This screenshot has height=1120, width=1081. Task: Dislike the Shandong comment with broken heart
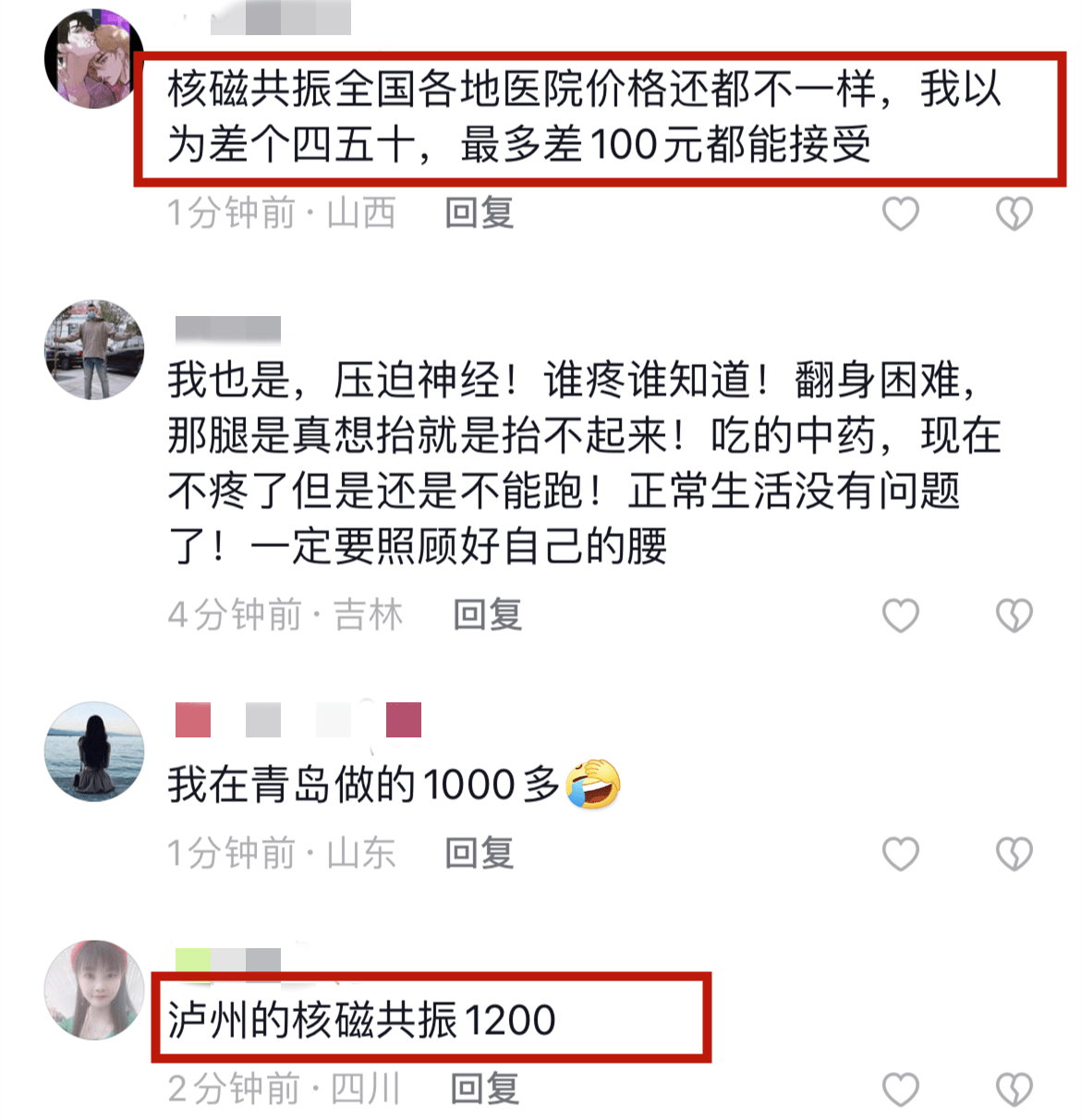coord(1014,854)
